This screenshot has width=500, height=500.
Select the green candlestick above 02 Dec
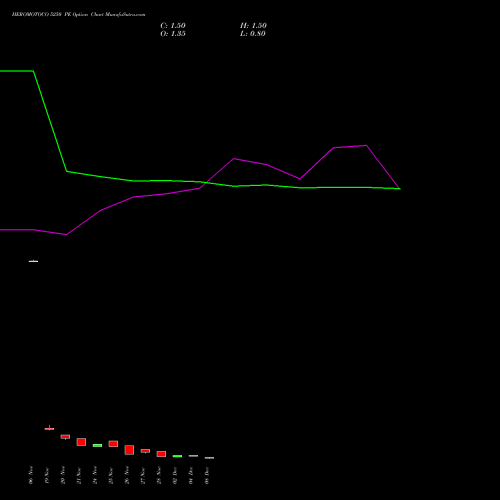pyautogui.click(x=177, y=456)
